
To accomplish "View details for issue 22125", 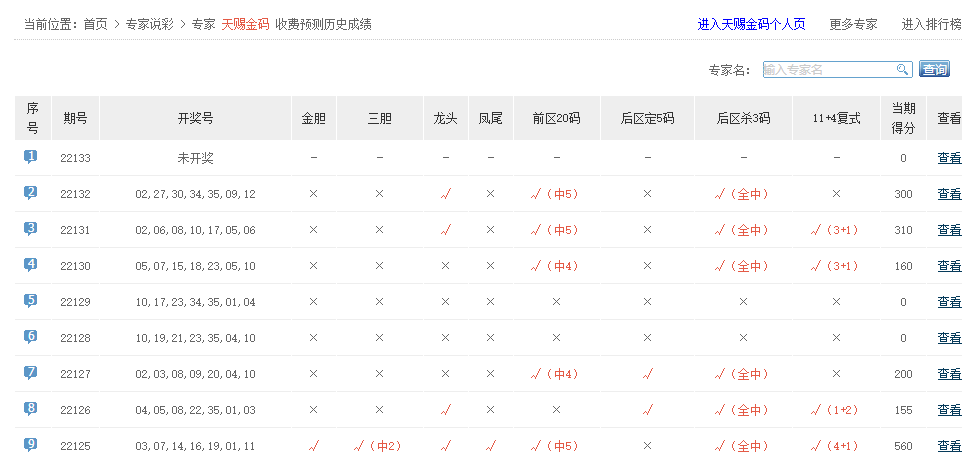I will (948, 446).
